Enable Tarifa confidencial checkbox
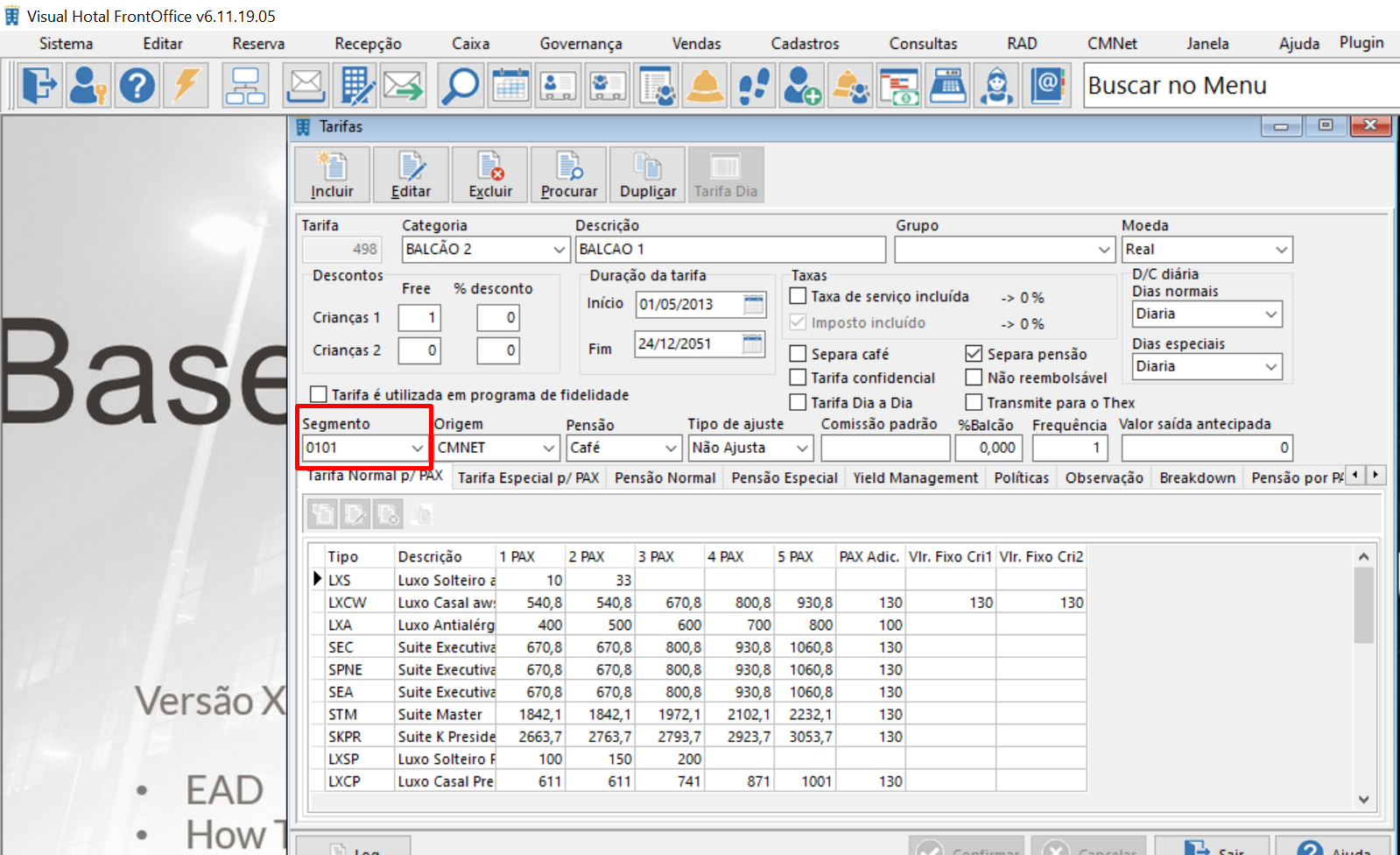 tap(798, 378)
